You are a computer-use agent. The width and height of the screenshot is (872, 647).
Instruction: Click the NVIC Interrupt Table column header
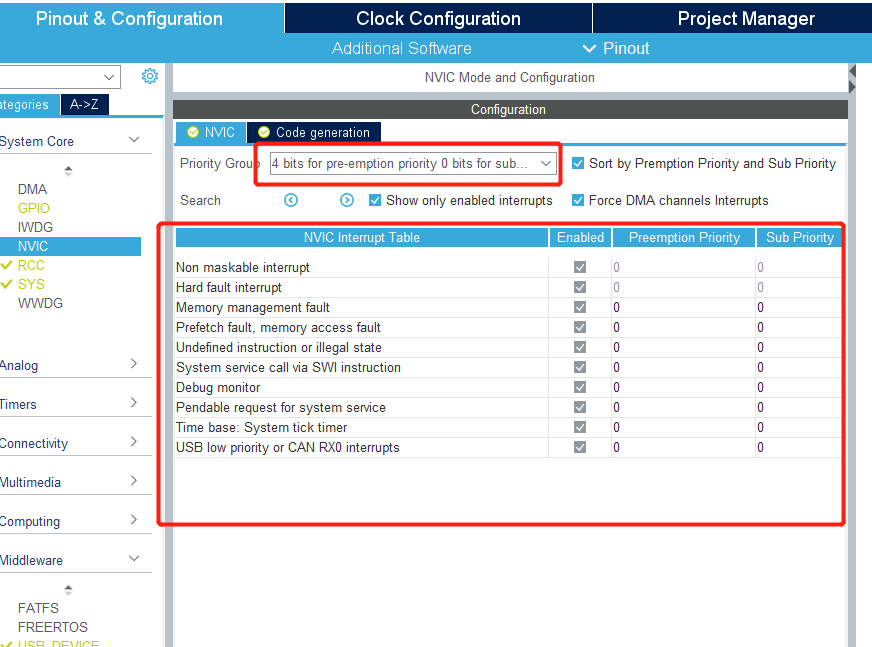click(x=362, y=238)
